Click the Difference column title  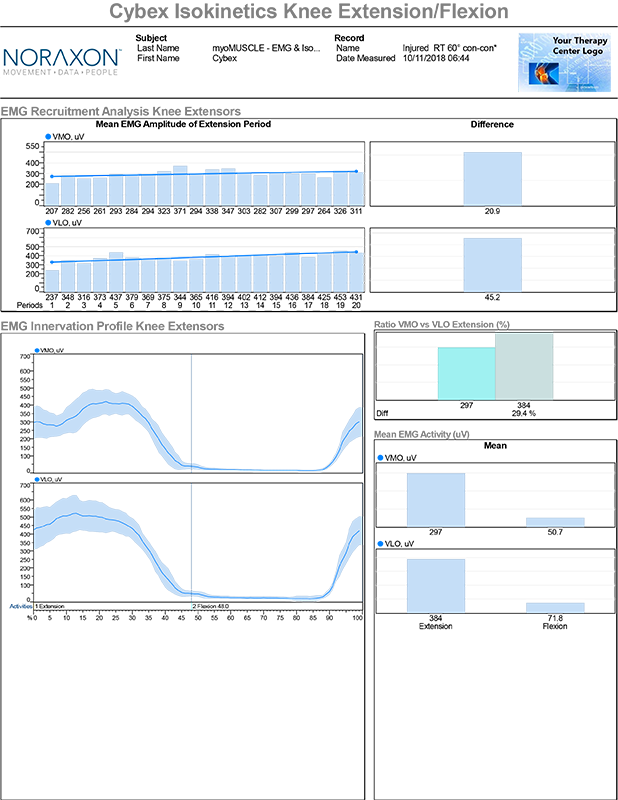[x=492, y=124]
